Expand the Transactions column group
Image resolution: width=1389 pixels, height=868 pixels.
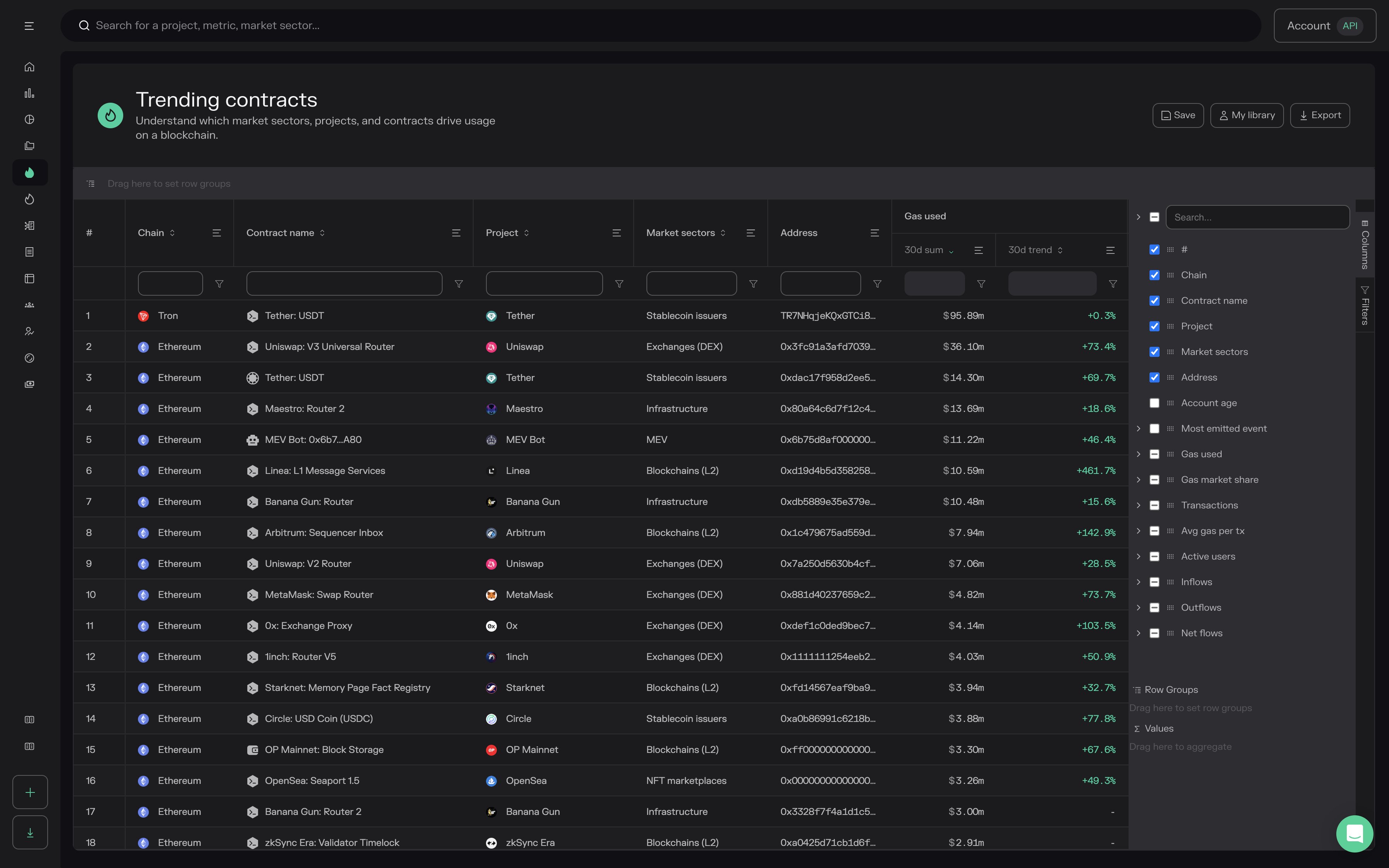[1138, 505]
